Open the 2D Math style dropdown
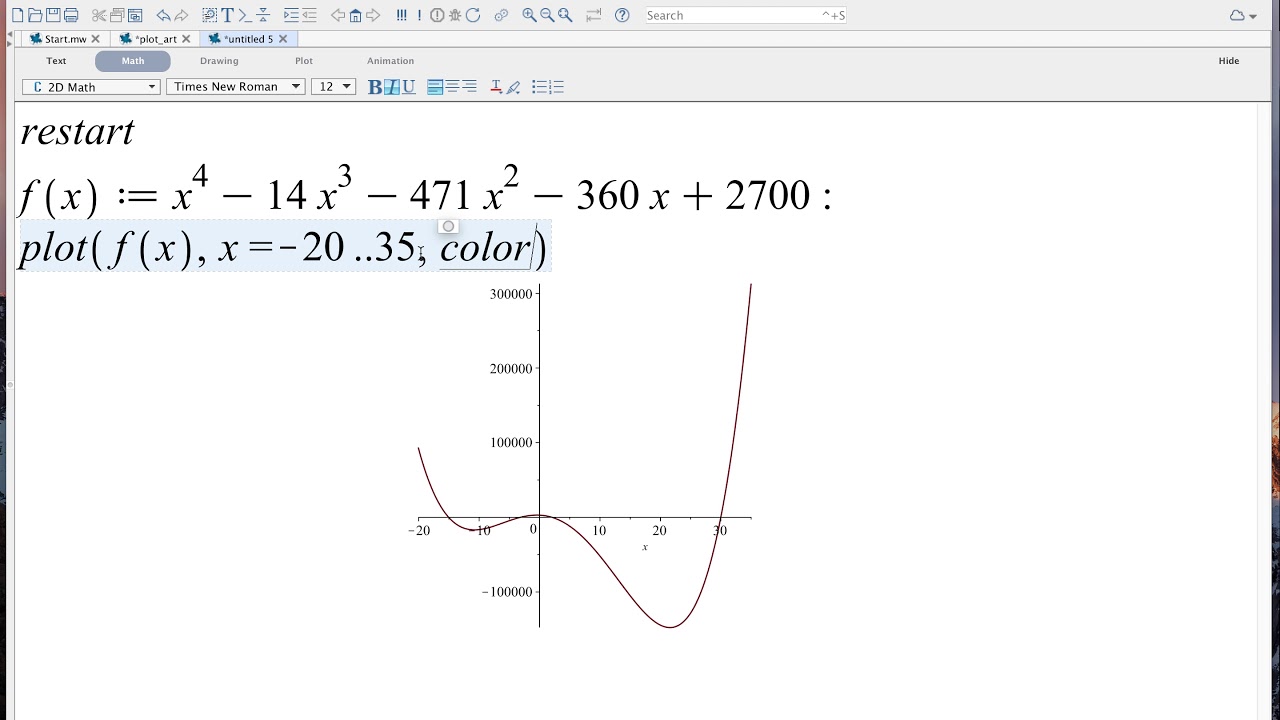The width and height of the screenshot is (1280, 720). tap(91, 87)
